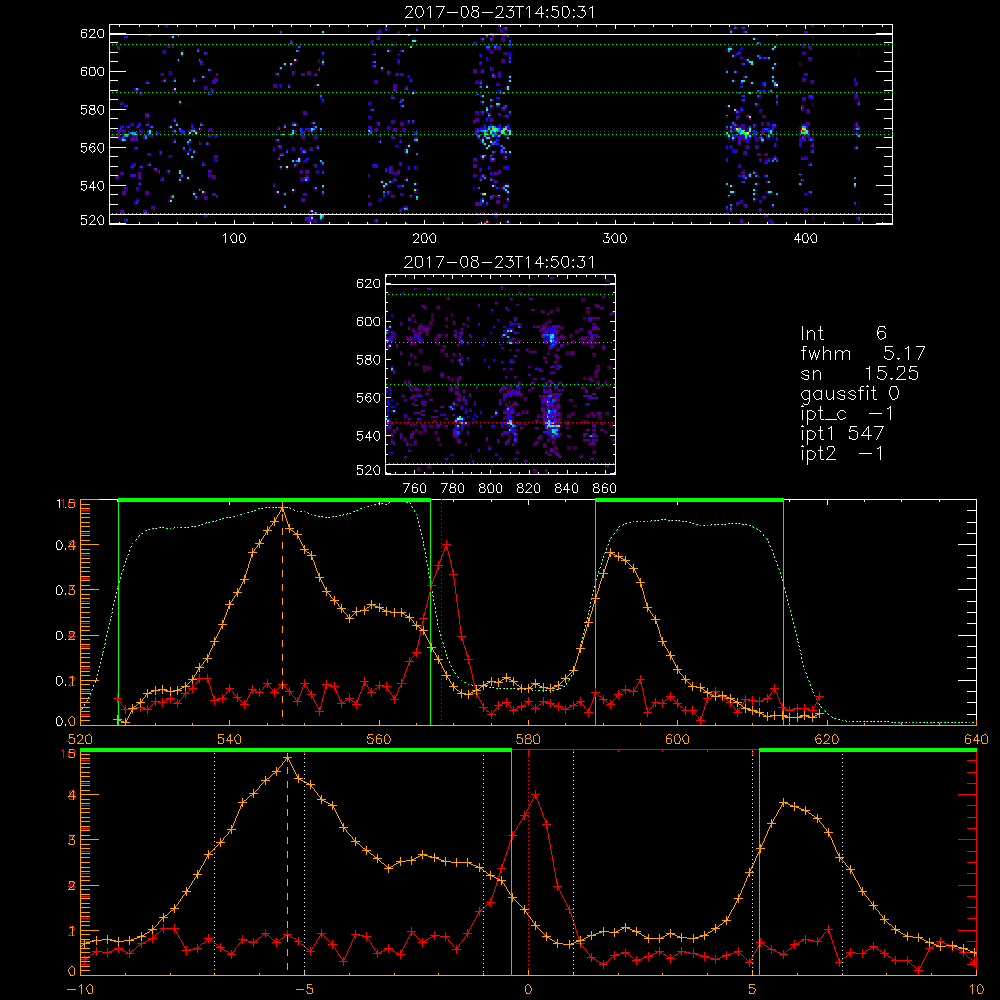Click the x-axis label 540 of upper profile plot
Viewport: 1000px width, 1000px height.
tap(230, 739)
